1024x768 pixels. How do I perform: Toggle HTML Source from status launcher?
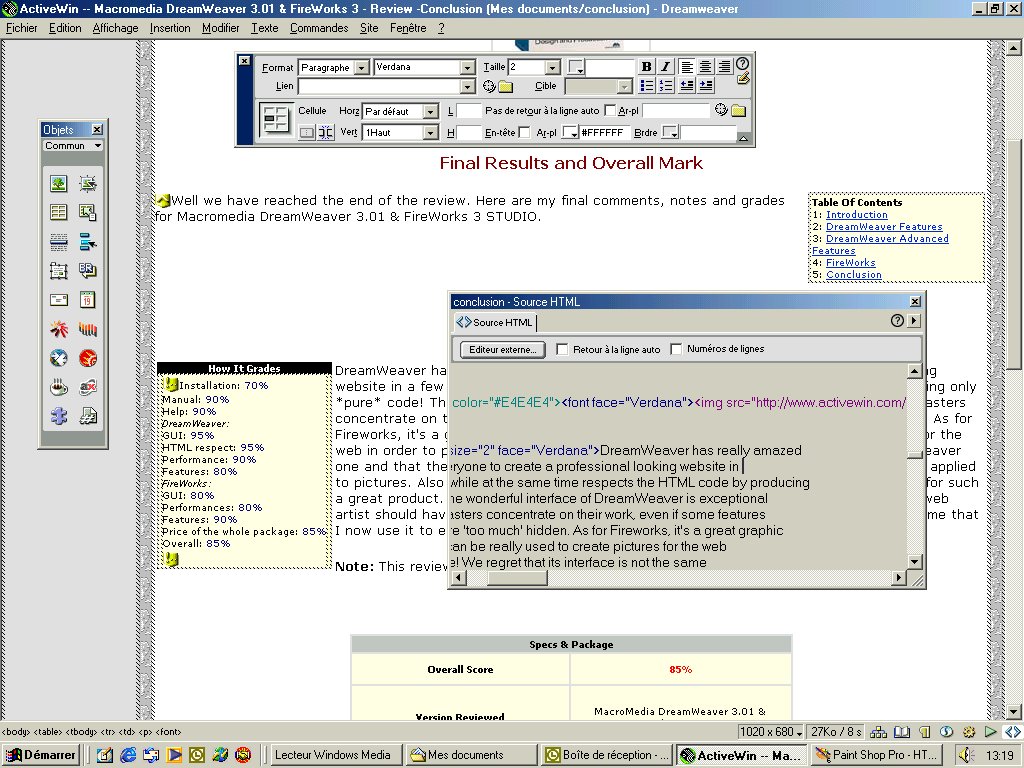(x=1013, y=732)
